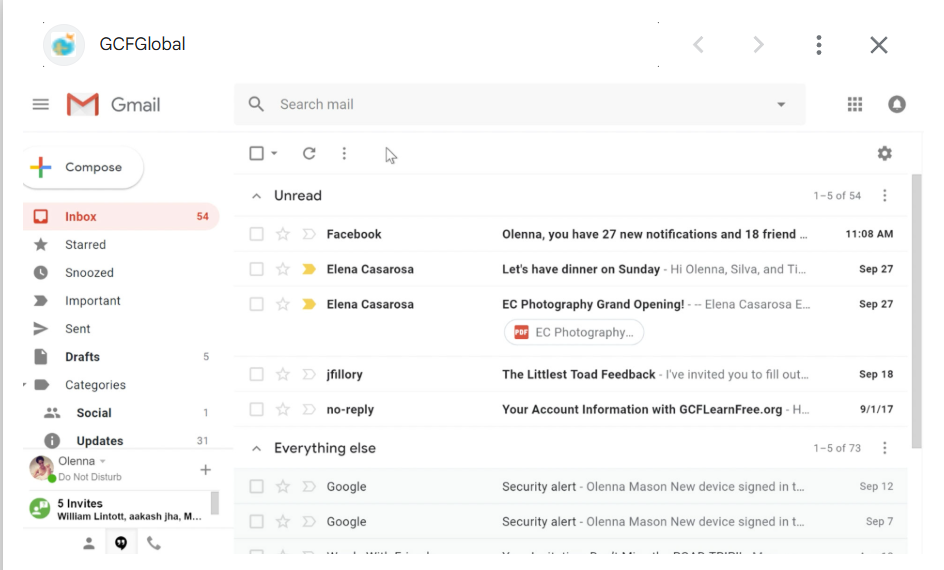This screenshot has width=944, height=570.
Task: Mark jfillory email as important
Action: (309, 374)
